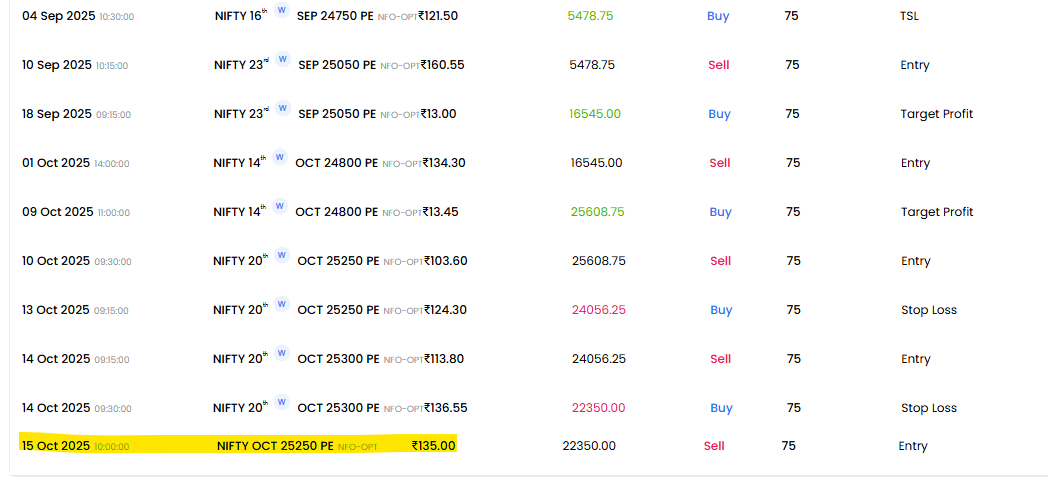Click the W icon on 01 Oct 24800 PE entry

point(281,158)
